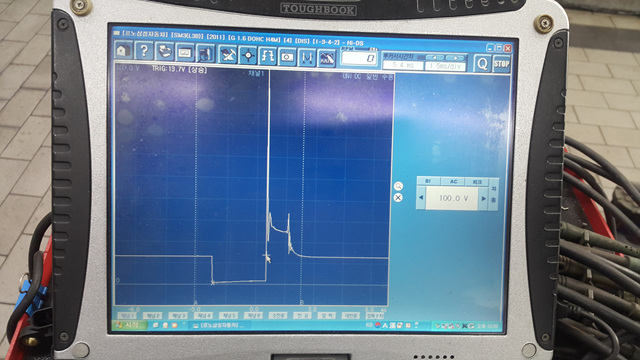This screenshot has width=640, height=360.
Task: Increase voltage range with right arrow
Action: pos(484,199)
